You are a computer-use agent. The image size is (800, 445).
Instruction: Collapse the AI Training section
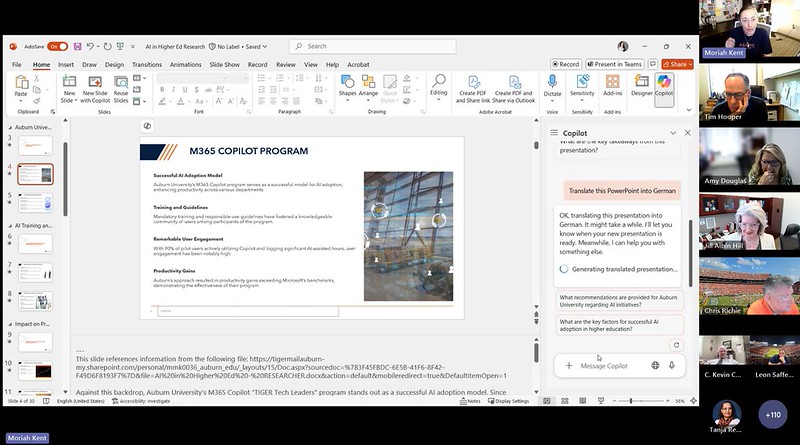coord(10,226)
